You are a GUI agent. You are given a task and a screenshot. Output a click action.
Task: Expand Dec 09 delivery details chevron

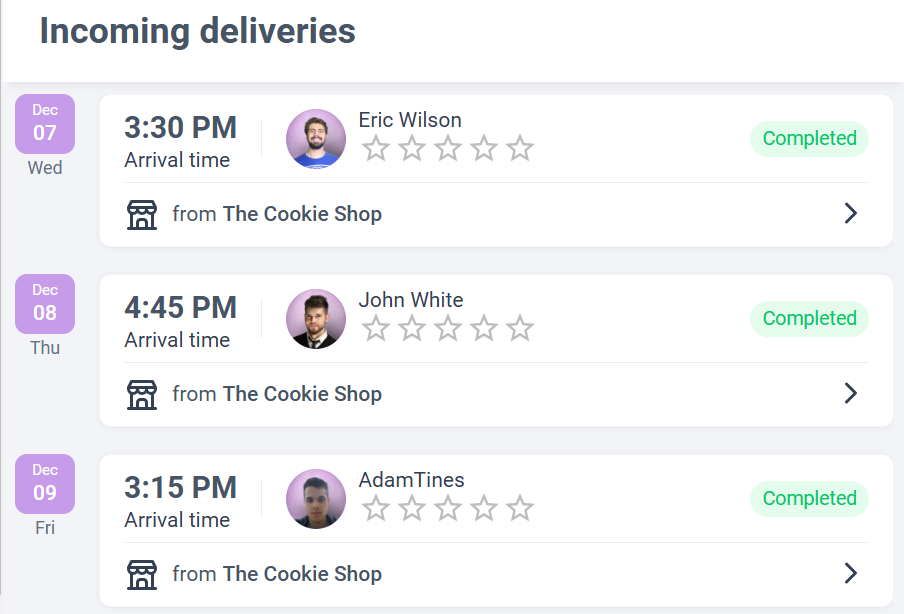pyautogui.click(x=850, y=573)
